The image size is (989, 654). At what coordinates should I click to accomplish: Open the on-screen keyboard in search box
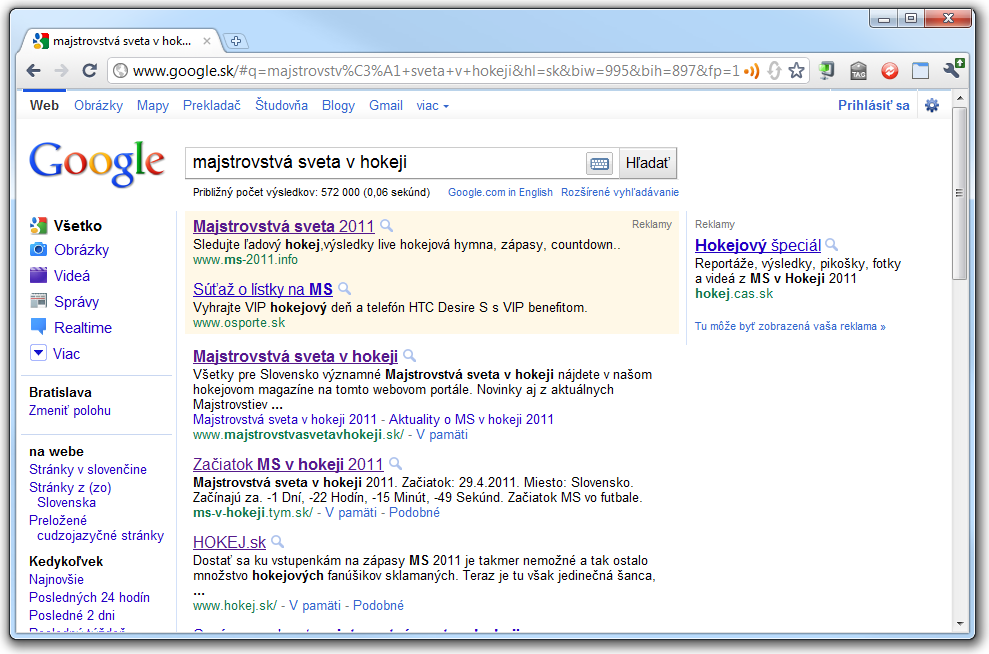coord(599,163)
